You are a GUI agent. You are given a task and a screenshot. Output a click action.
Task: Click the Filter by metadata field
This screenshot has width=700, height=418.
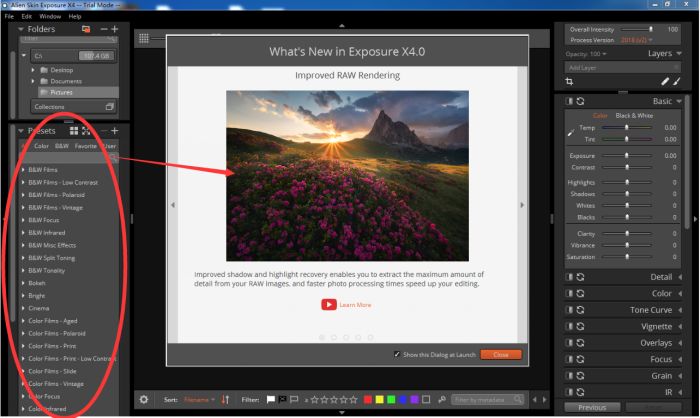click(x=487, y=400)
